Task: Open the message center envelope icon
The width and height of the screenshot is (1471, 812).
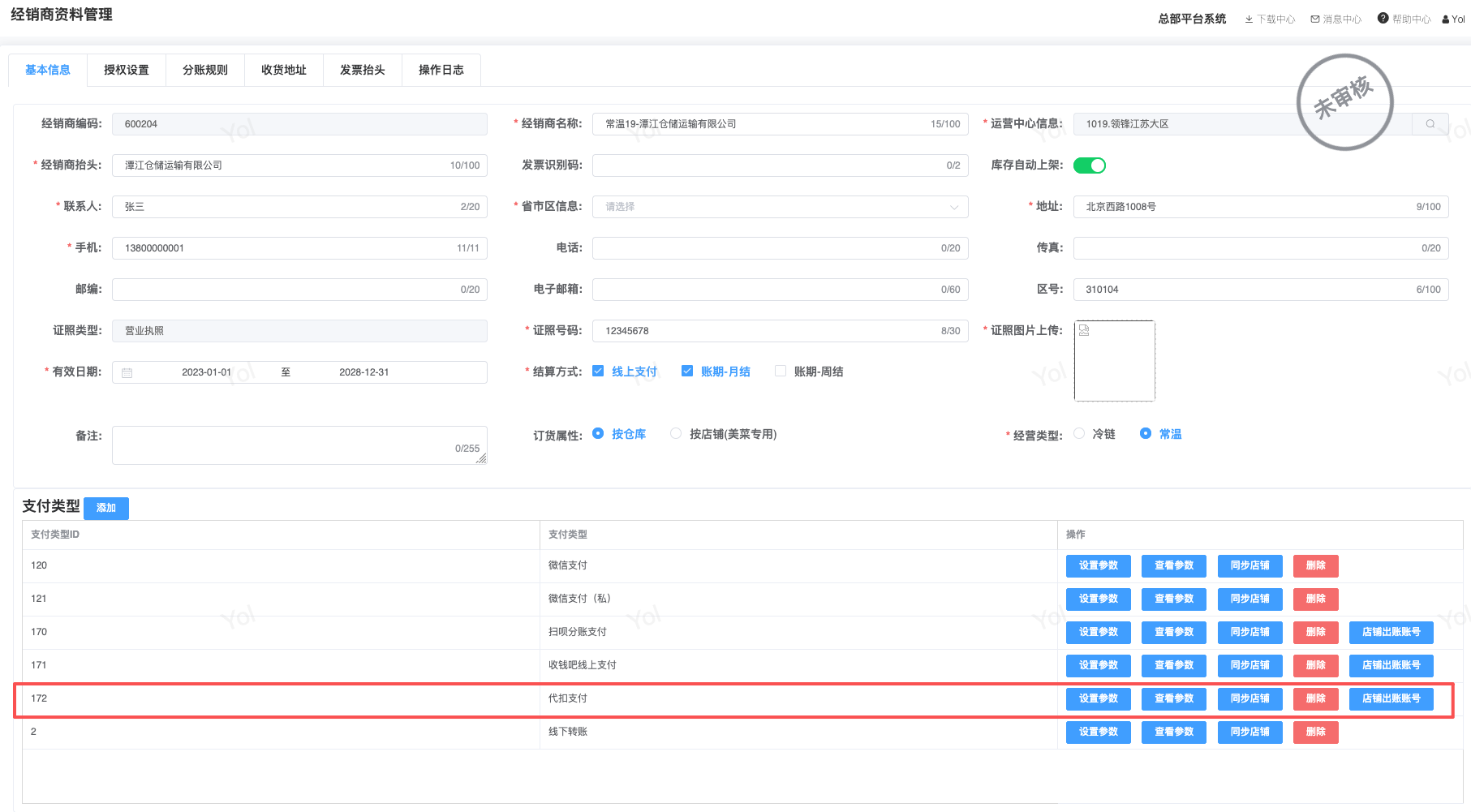Action: (1315, 19)
